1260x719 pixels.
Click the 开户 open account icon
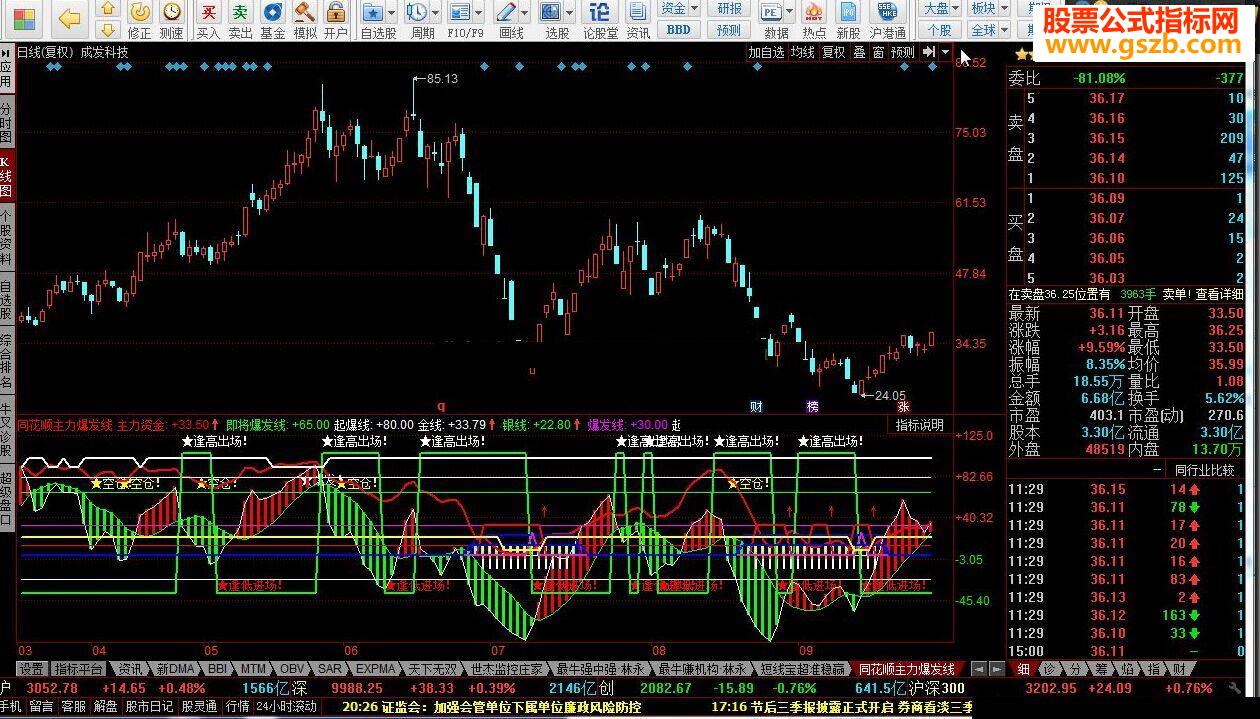click(336, 20)
